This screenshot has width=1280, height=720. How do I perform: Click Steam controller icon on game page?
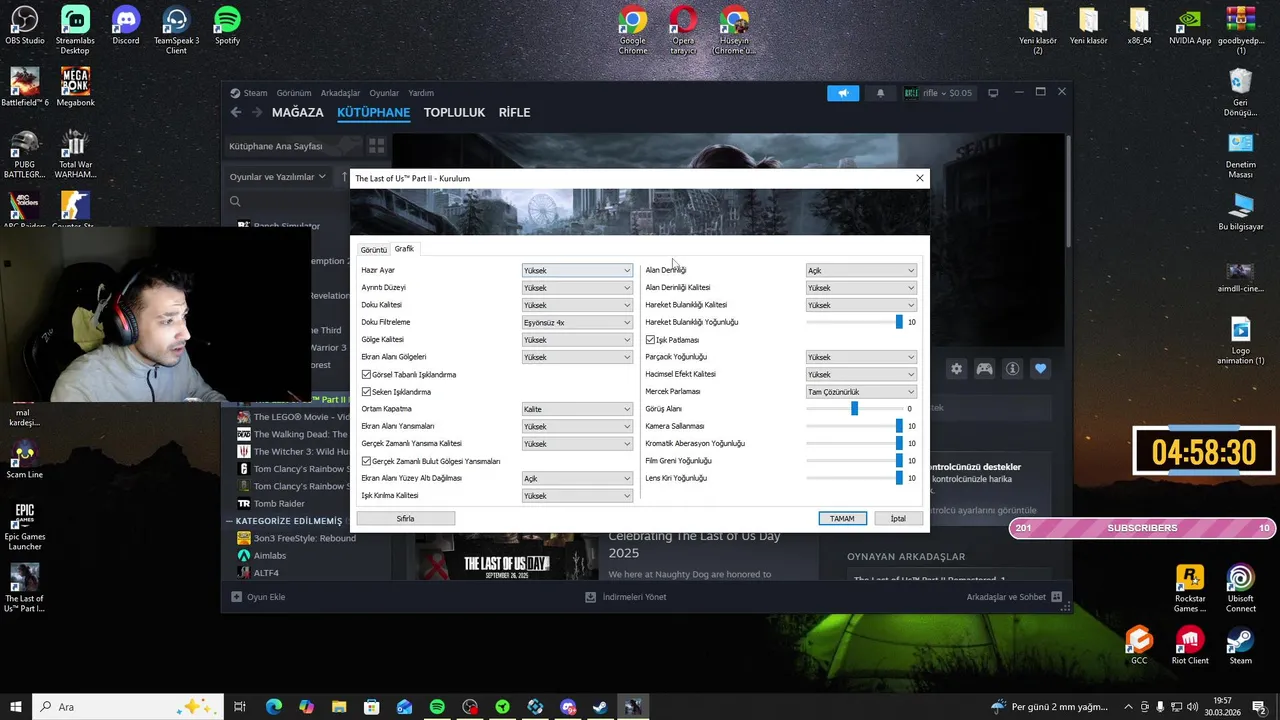click(x=984, y=369)
